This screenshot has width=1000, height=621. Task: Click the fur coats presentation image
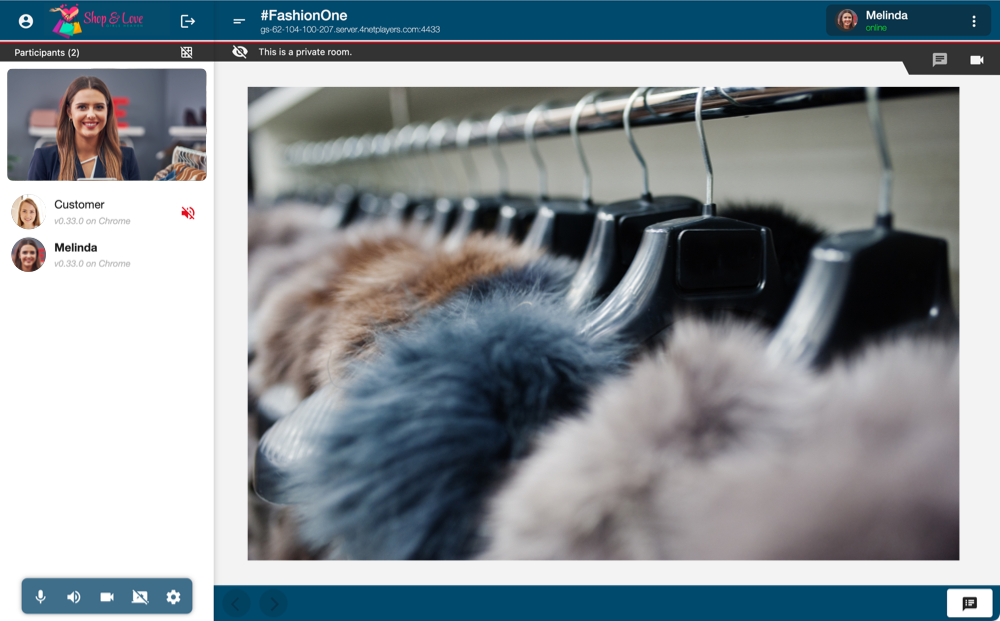click(x=603, y=323)
